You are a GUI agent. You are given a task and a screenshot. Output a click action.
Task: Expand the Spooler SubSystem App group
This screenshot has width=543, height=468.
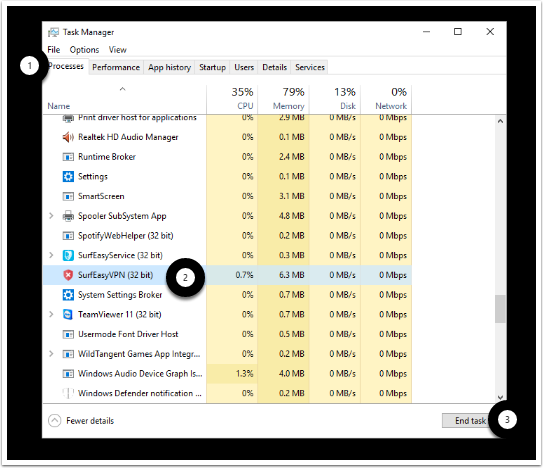pos(51,216)
